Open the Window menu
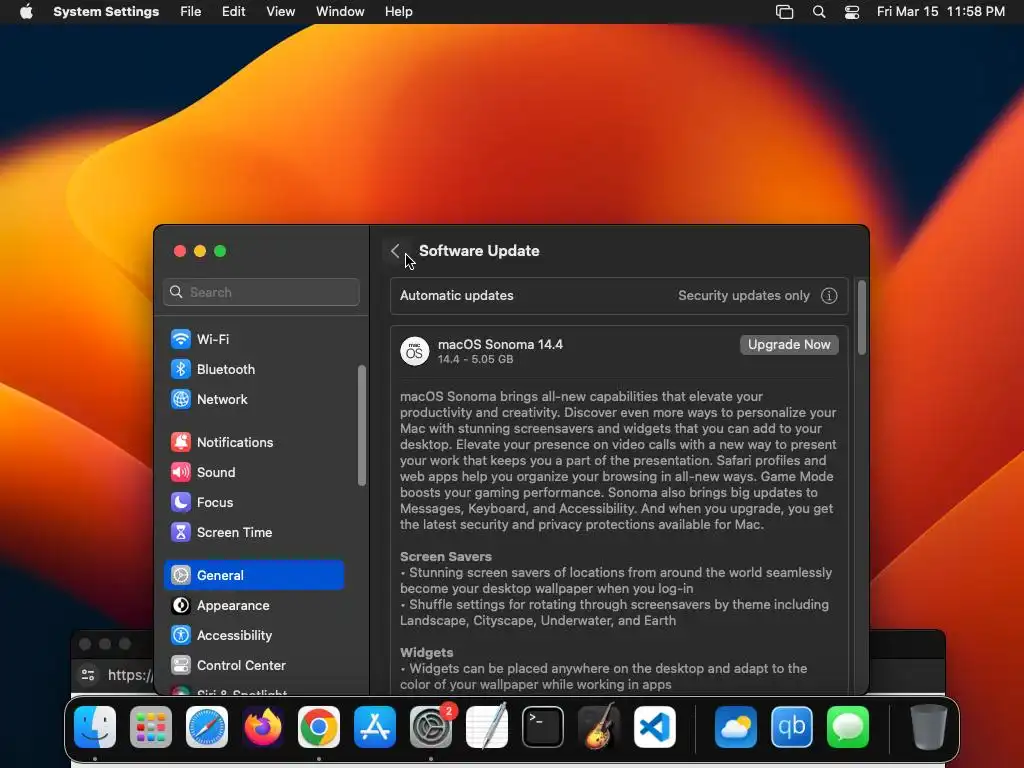 click(340, 12)
